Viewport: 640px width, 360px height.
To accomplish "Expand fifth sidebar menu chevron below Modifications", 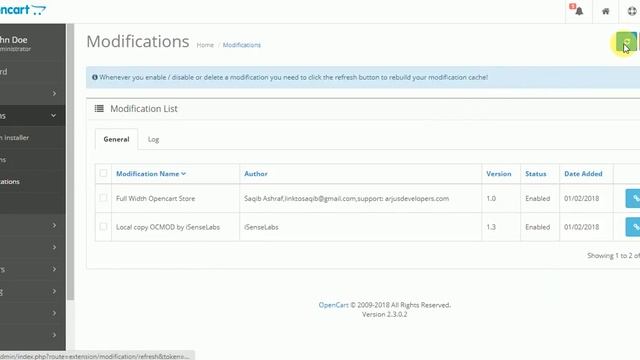I will coord(54,313).
